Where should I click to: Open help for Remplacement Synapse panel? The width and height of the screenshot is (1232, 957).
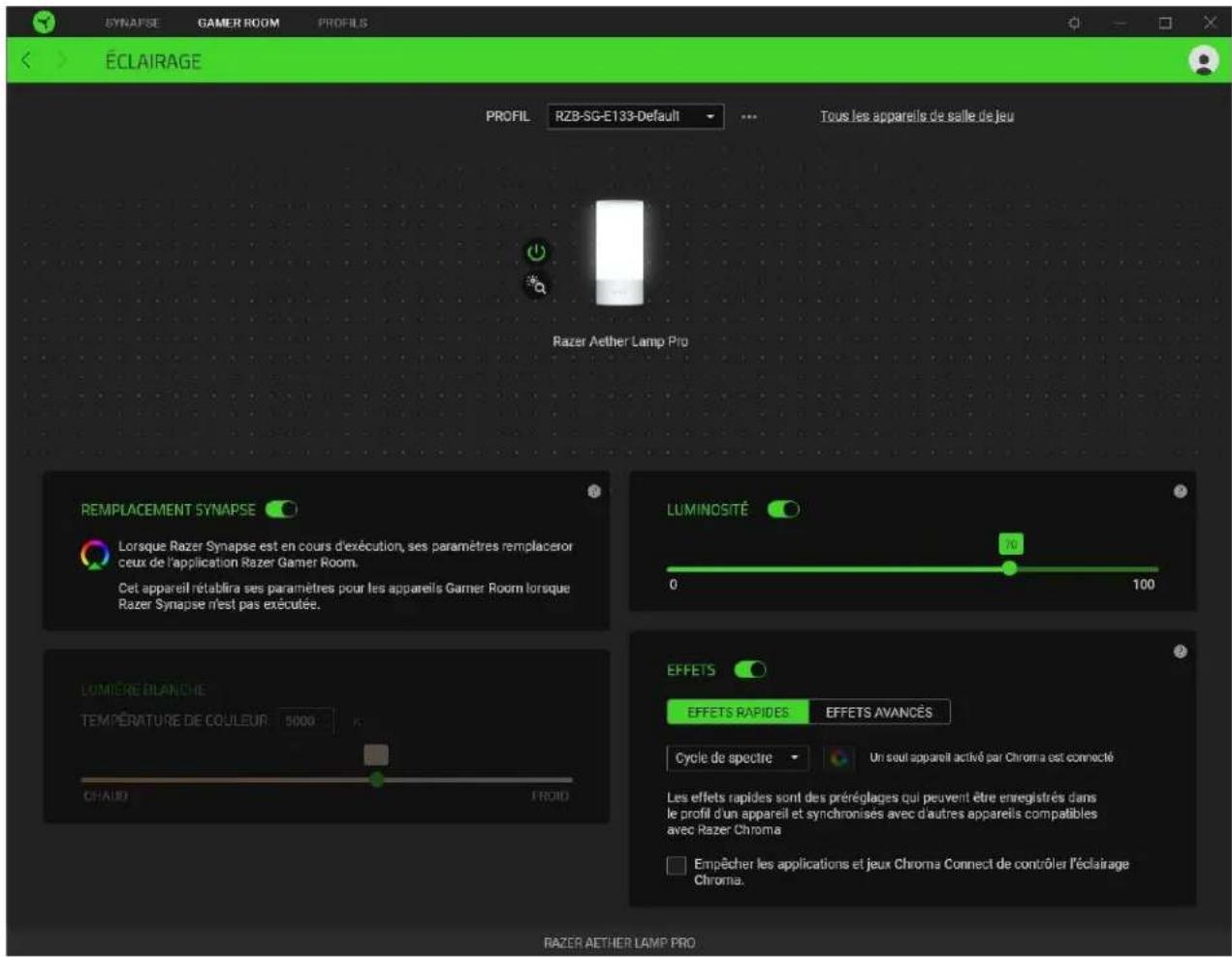594,492
